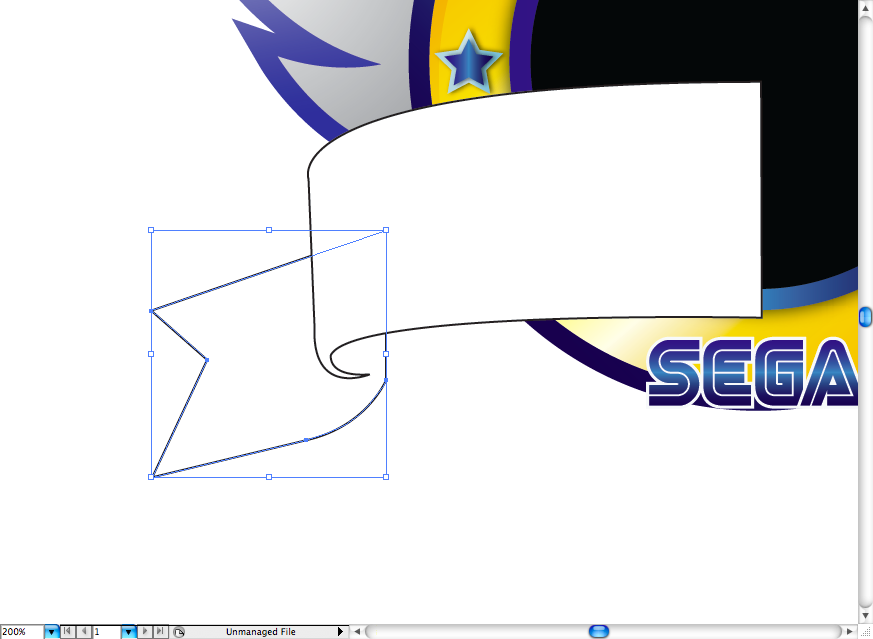
Task: Click the horizontal scrollbar thumb
Action: click(x=599, y=631)
